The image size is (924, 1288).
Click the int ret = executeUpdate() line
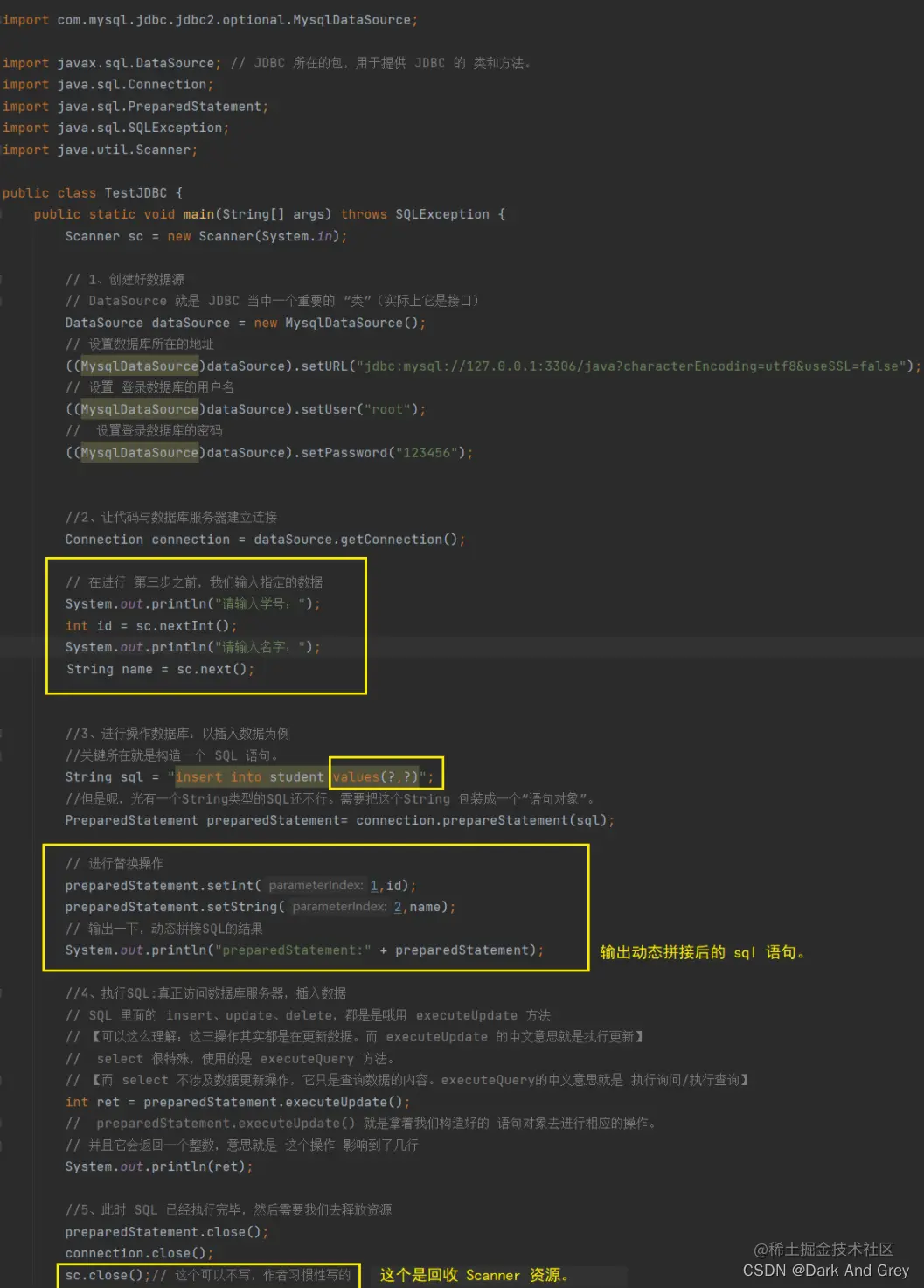coord(238,1102)
